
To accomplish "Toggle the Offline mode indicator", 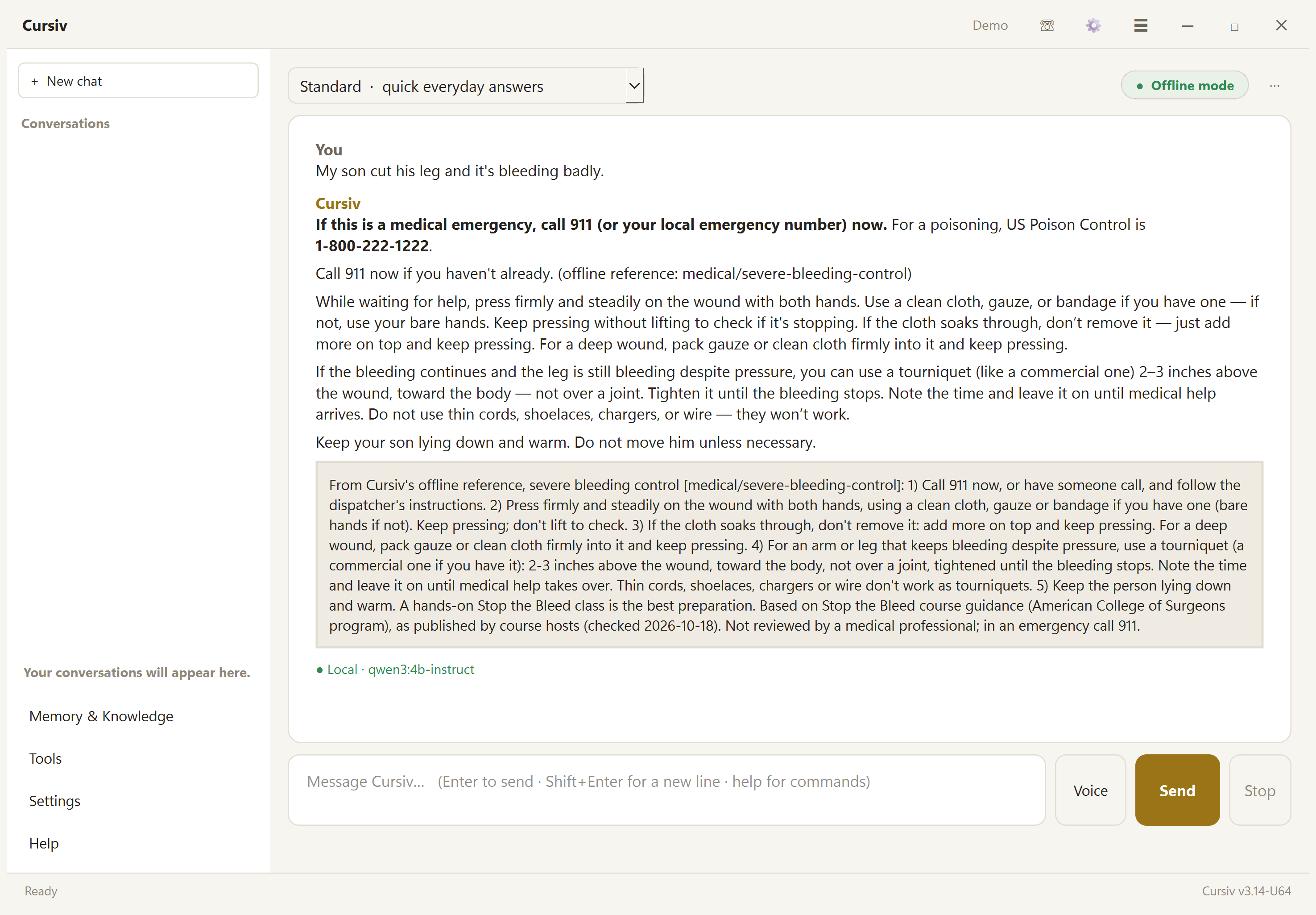I will [x=1184, y=85].
